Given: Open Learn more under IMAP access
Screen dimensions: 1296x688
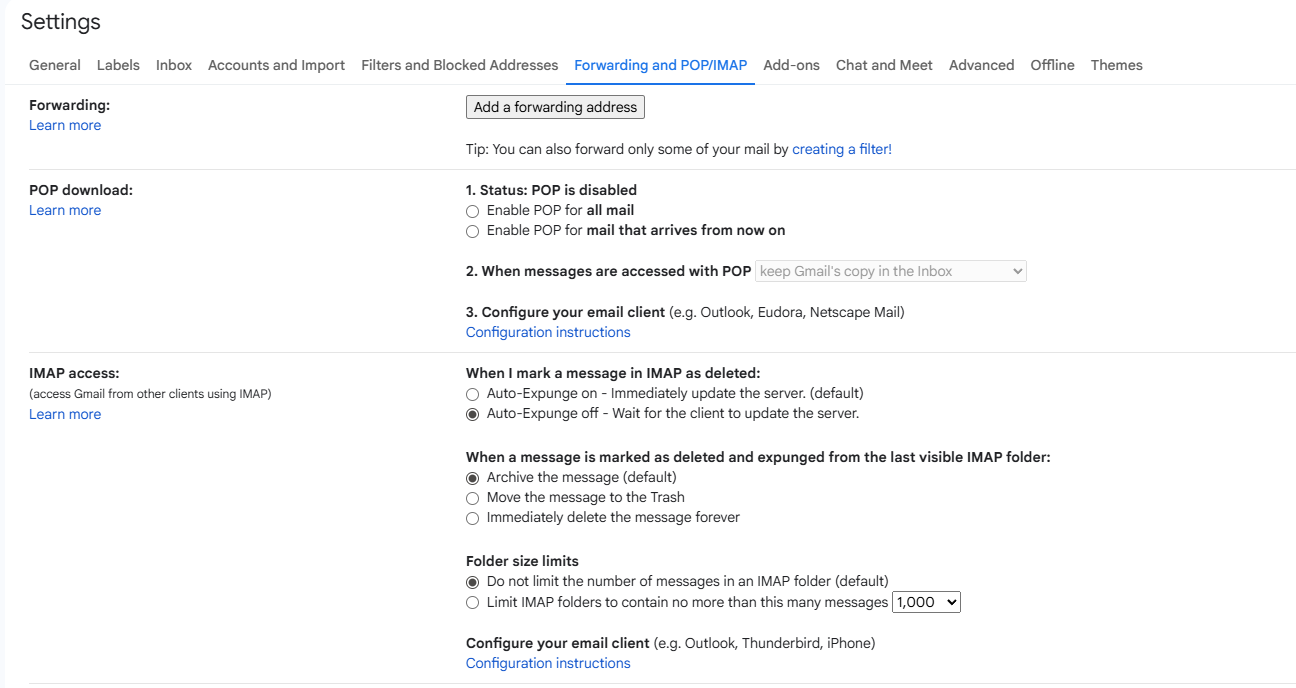Looking at the screenshot, I should coord(65,414).
